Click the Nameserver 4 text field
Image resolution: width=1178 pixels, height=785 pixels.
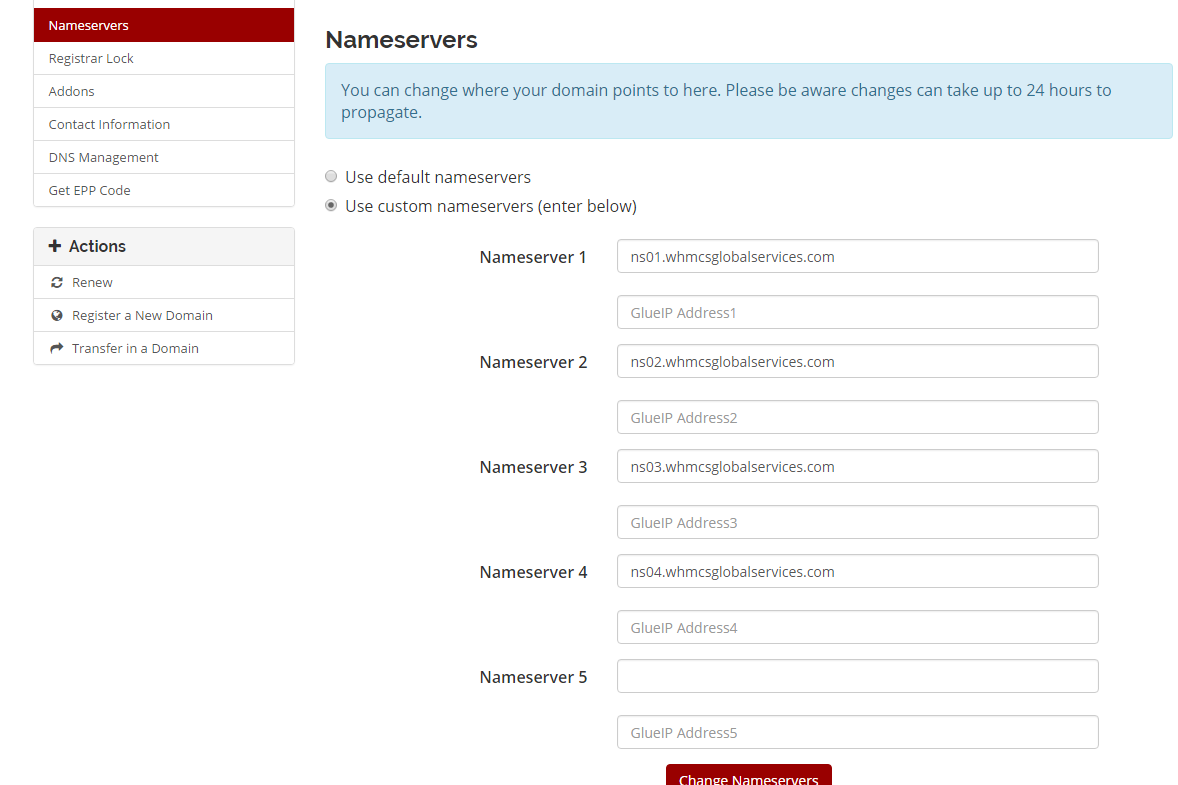(x=857, y=571)
